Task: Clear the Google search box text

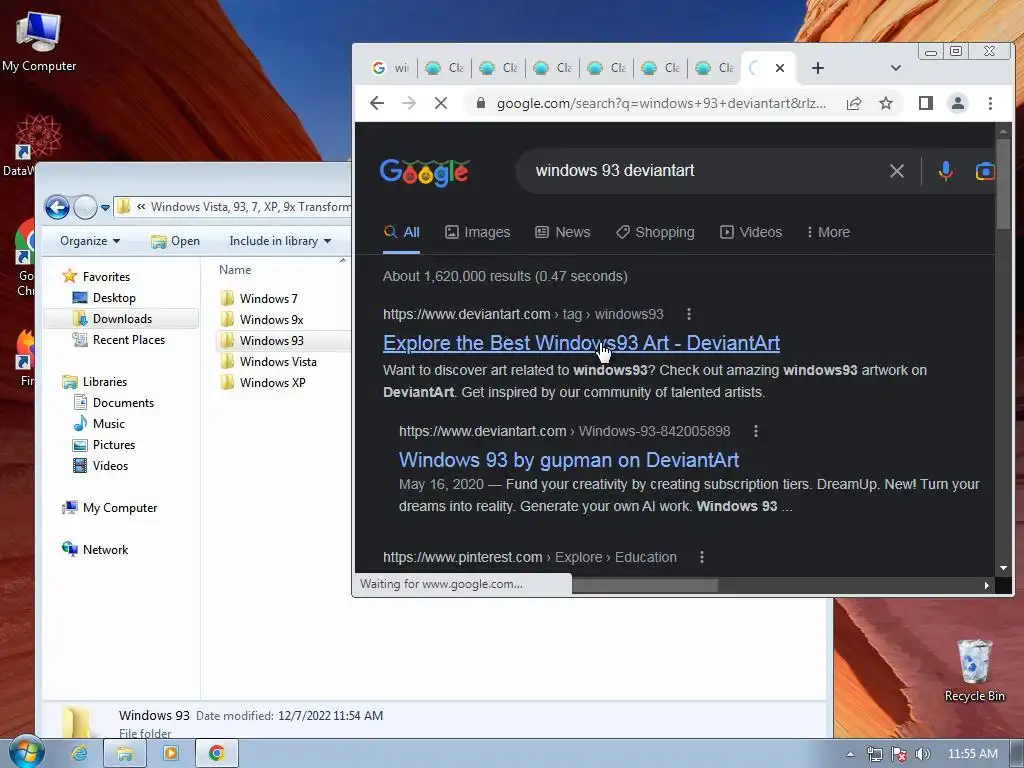Action: 897,171
